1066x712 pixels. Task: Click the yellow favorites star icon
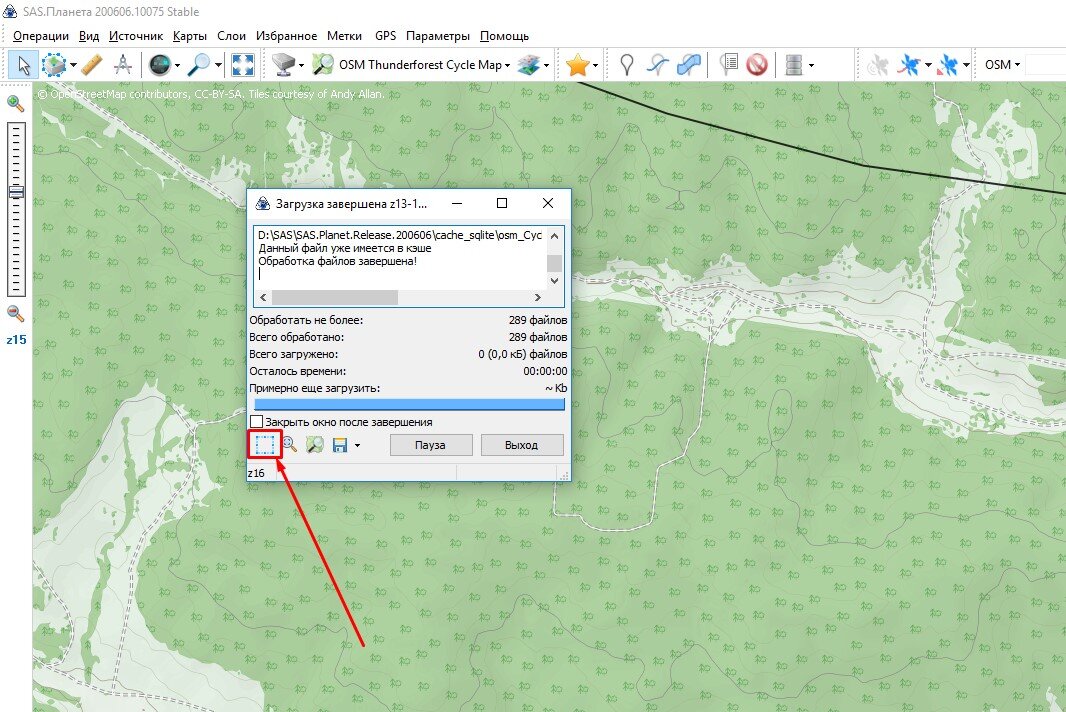[577, 65]
